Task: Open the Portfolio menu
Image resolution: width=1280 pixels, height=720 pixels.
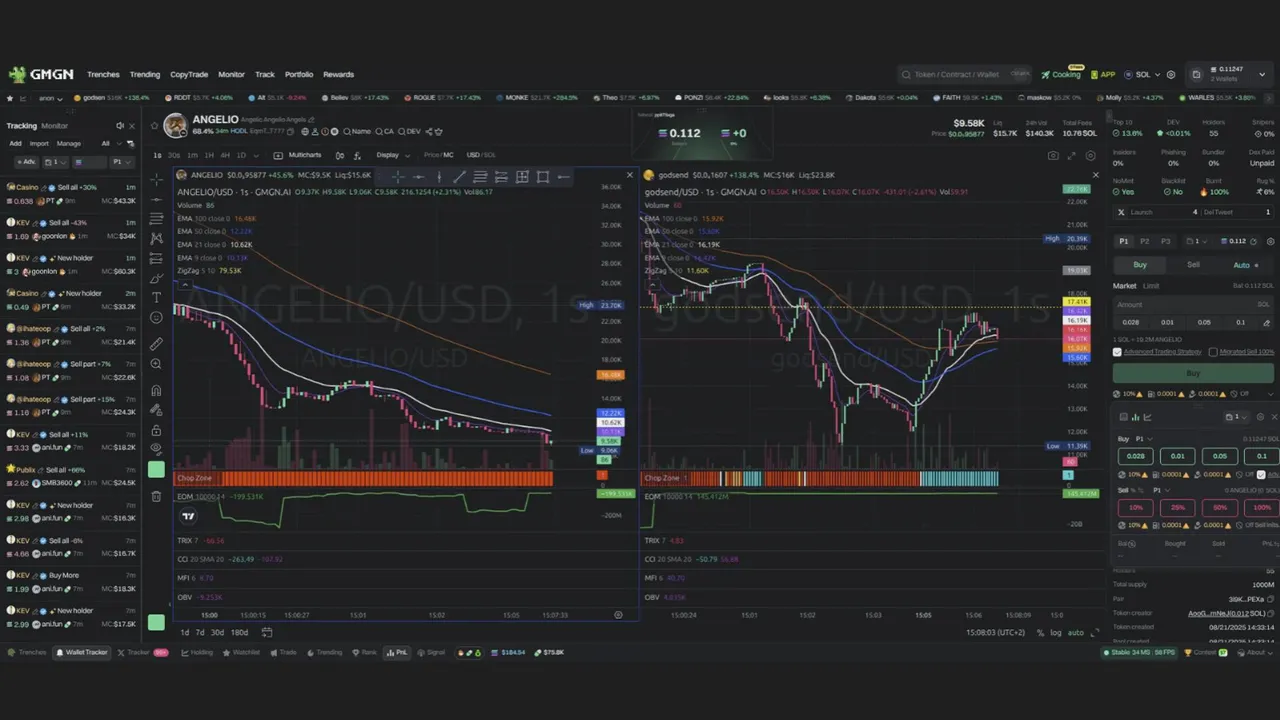Action: coord(299,74)
